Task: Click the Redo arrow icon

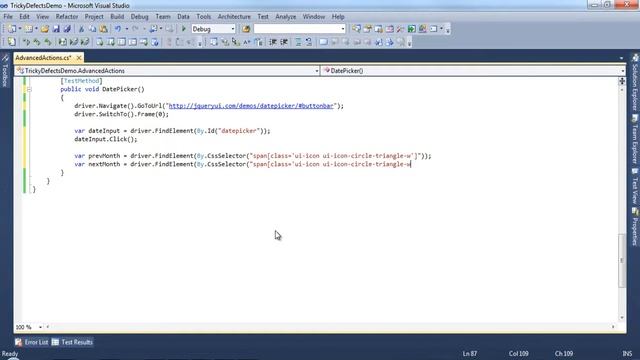Action: 135,29
